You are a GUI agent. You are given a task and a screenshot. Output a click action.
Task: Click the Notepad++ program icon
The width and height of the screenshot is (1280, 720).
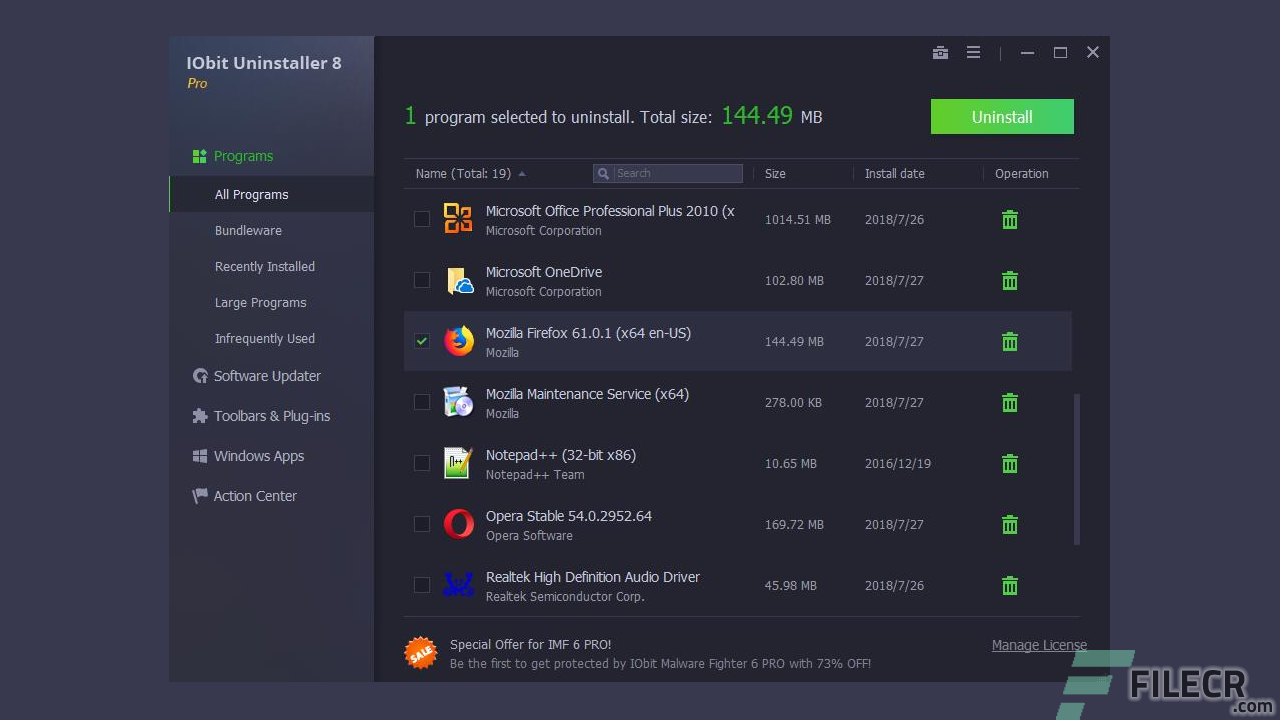click(458, 463)
